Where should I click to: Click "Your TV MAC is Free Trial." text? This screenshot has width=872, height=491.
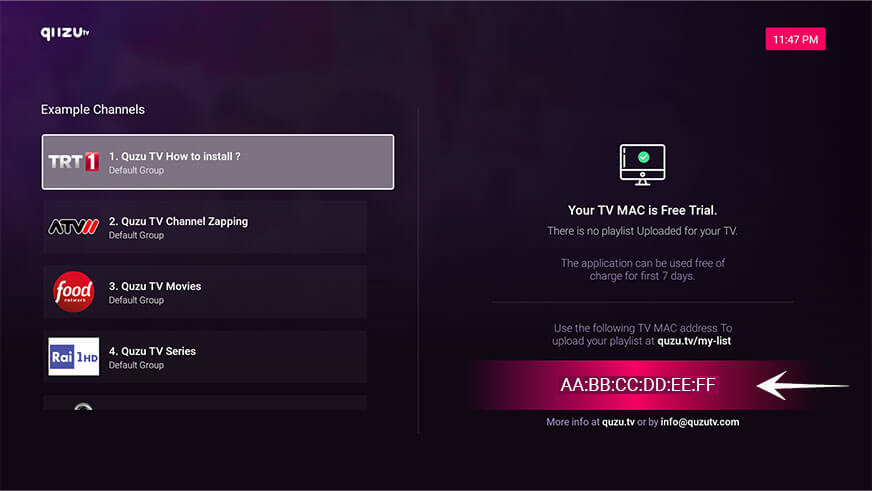click(642, 211)
